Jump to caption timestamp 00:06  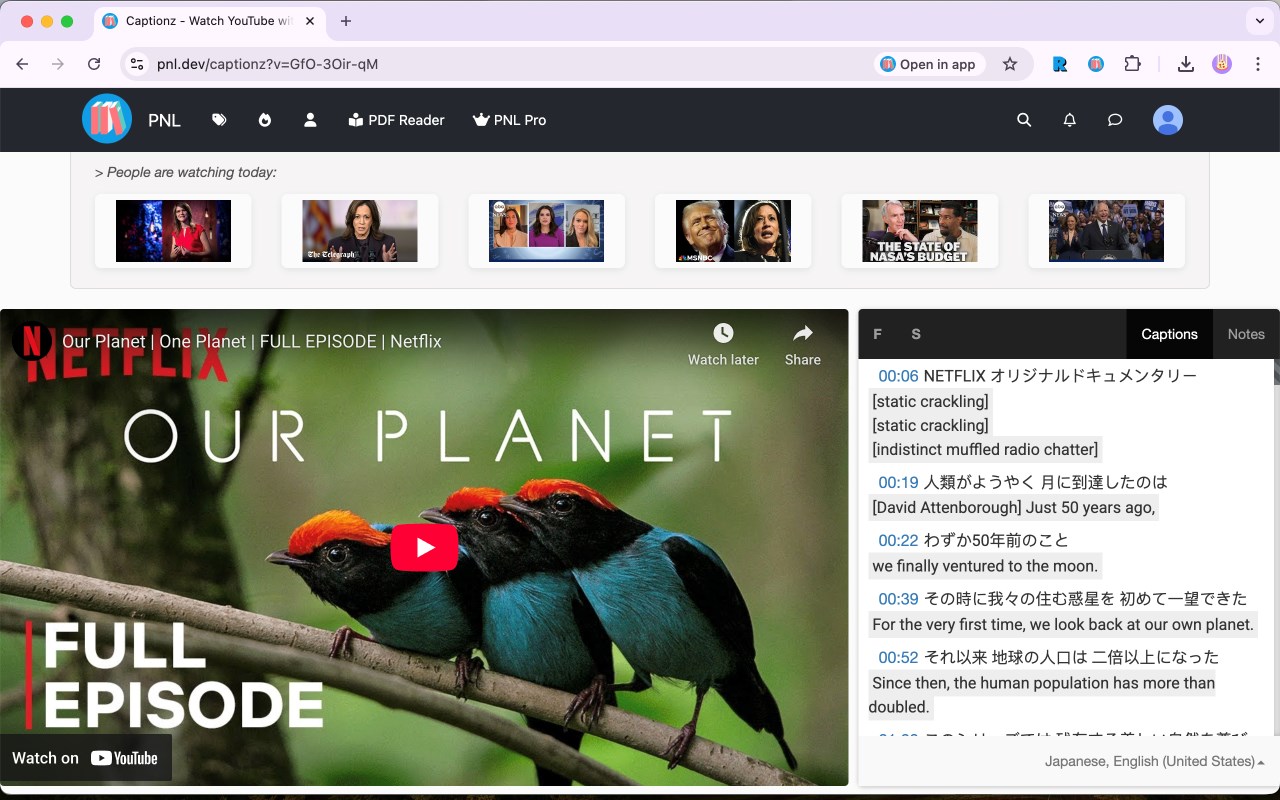[x=898, y=376]
